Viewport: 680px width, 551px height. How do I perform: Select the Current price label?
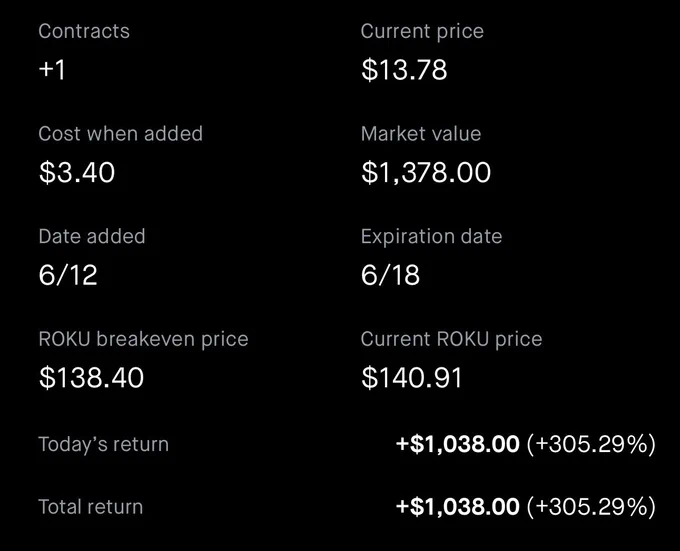pos(422,31)
